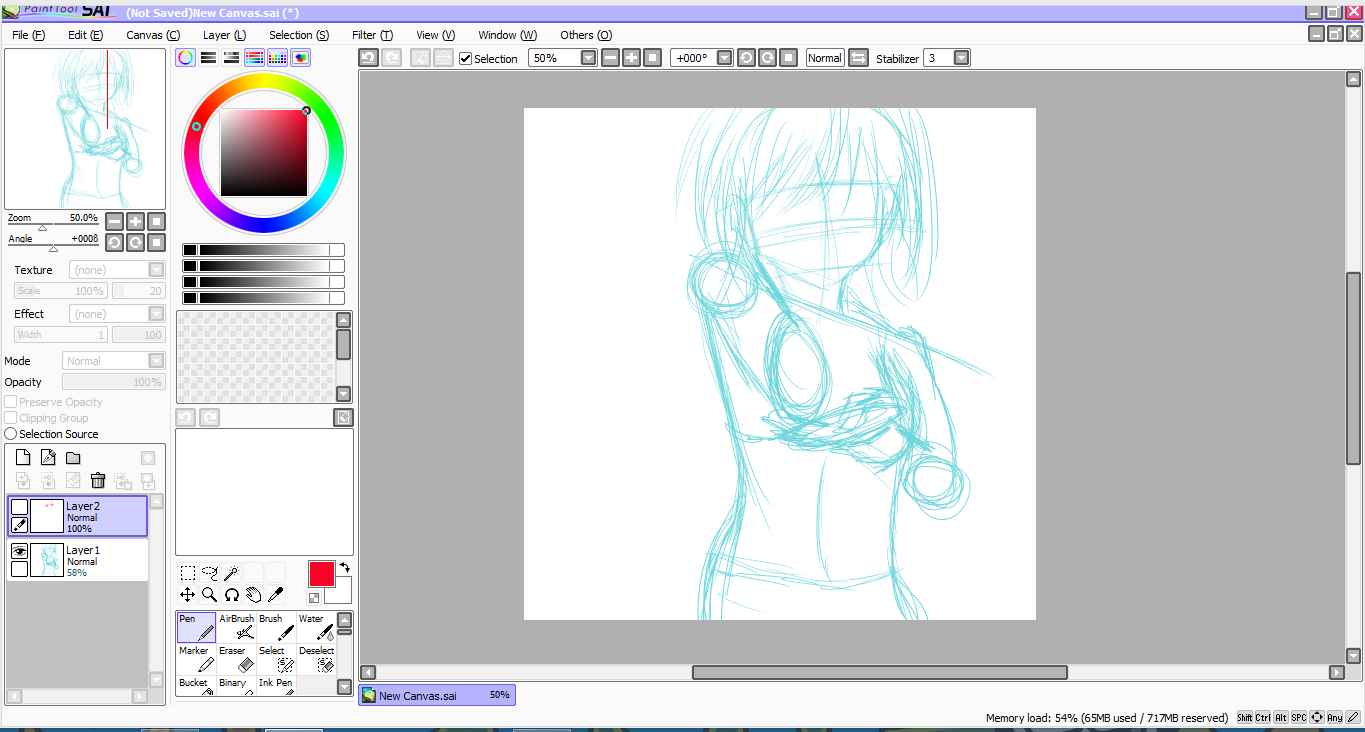Viewport: 1365px width, 732px height.
Task: Select the rotate view tool
Action: tap(232, 595)
